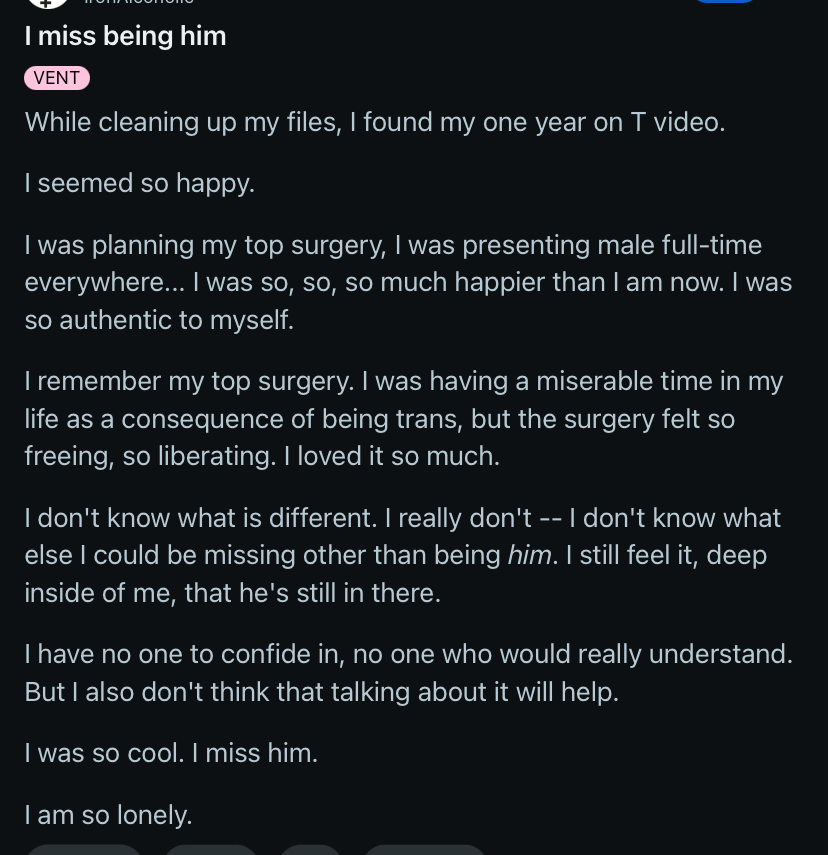828x855 pixels.
Task: Open the post title "I miss being him"
Action: [x=125, y=36]
